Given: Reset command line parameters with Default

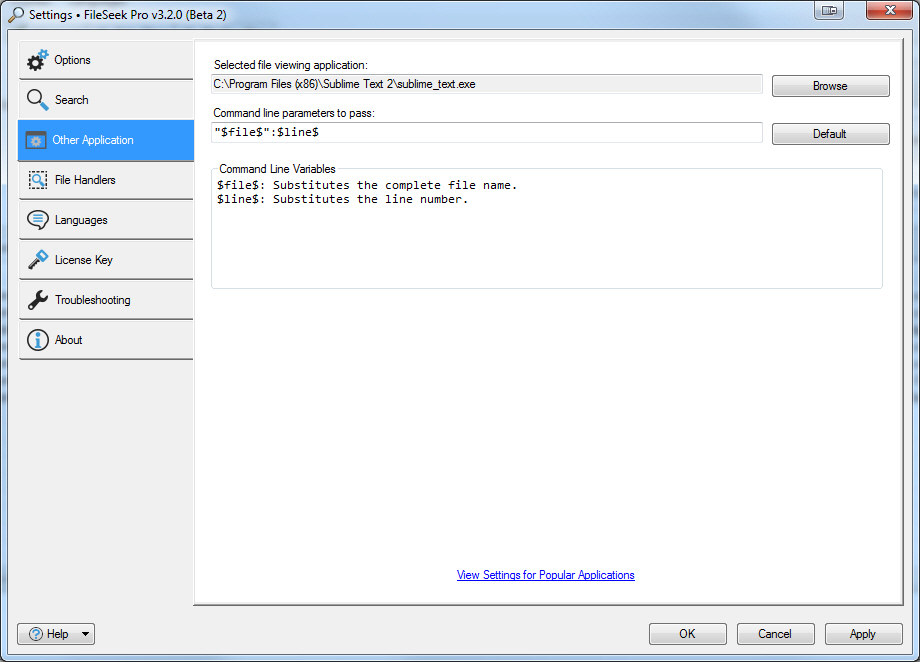Looking at the screenshot, I should click(x=830, y=134).
